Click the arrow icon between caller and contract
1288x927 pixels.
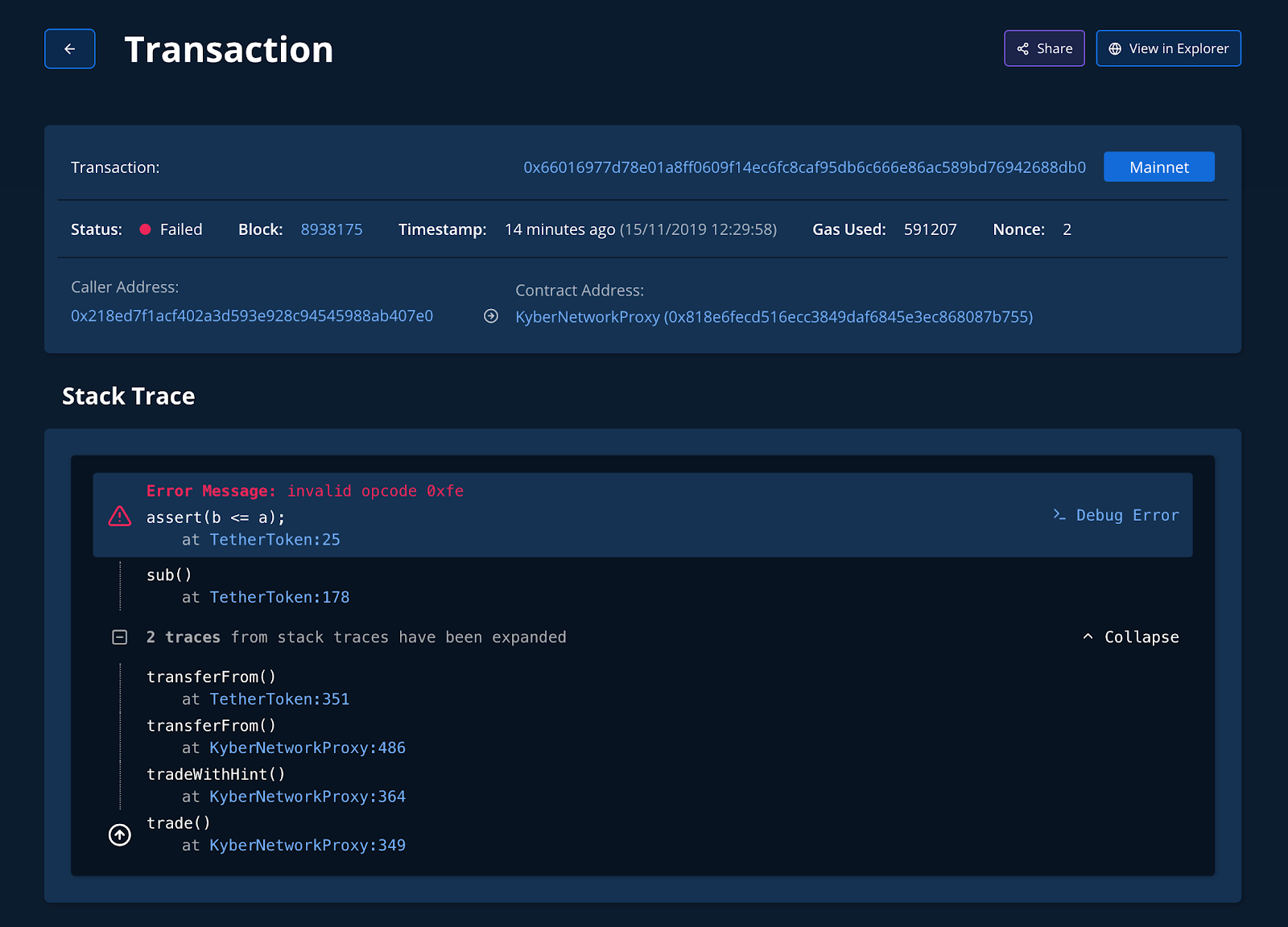[491, 316]
